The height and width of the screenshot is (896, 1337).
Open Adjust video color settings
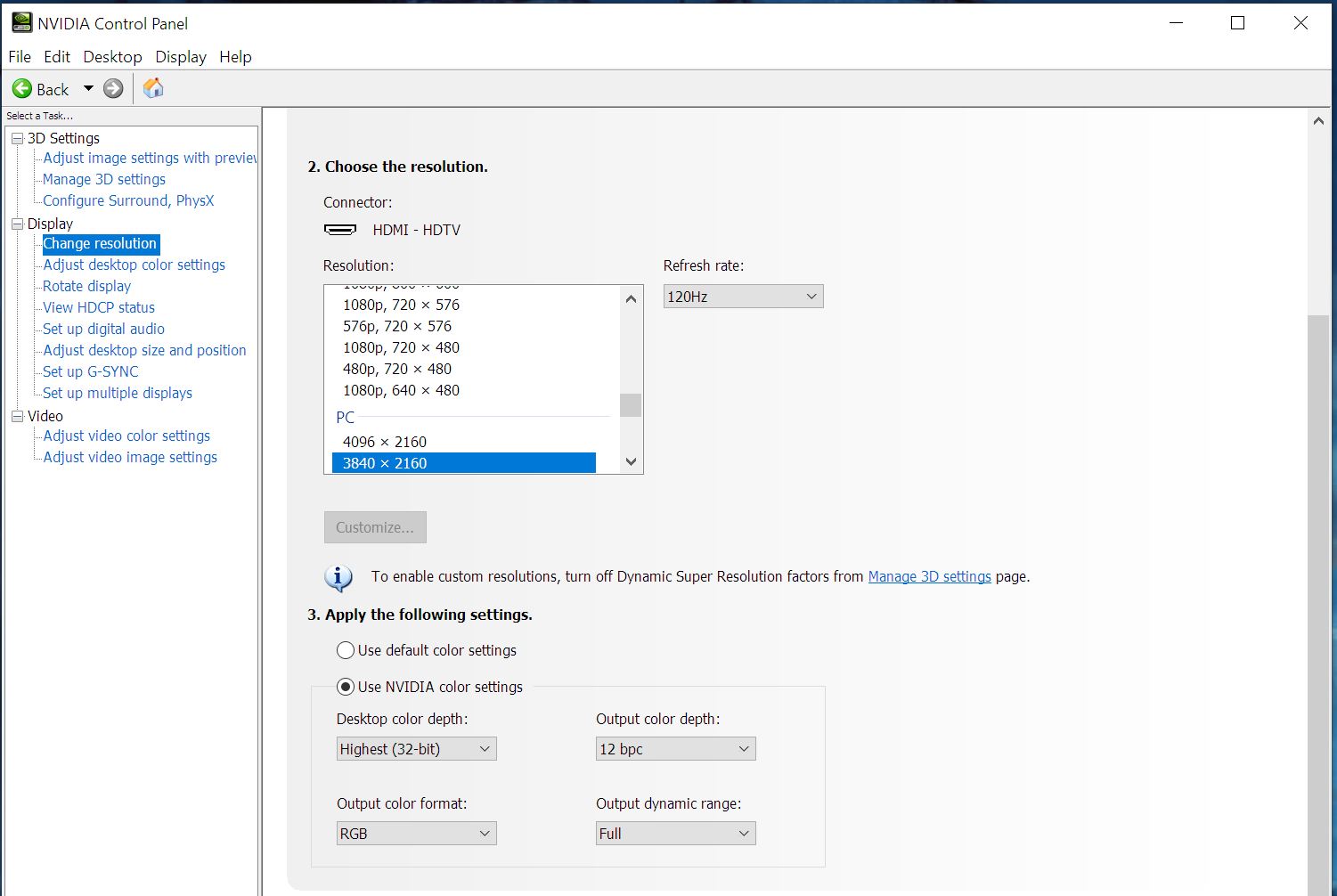pyautogui.click(x=126, y=436)
